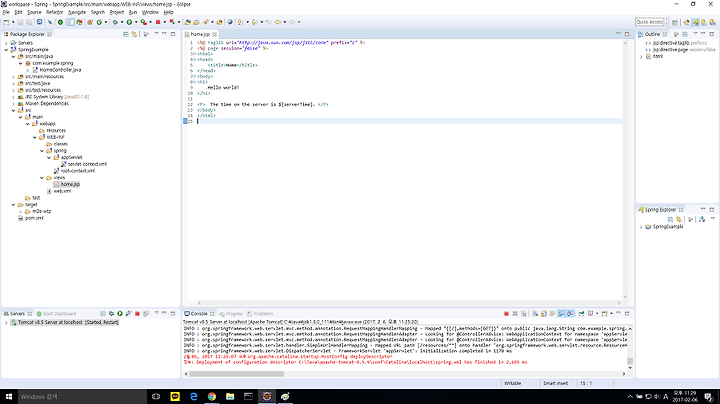Click the red Terminate icon in Console

coord(506,314)
